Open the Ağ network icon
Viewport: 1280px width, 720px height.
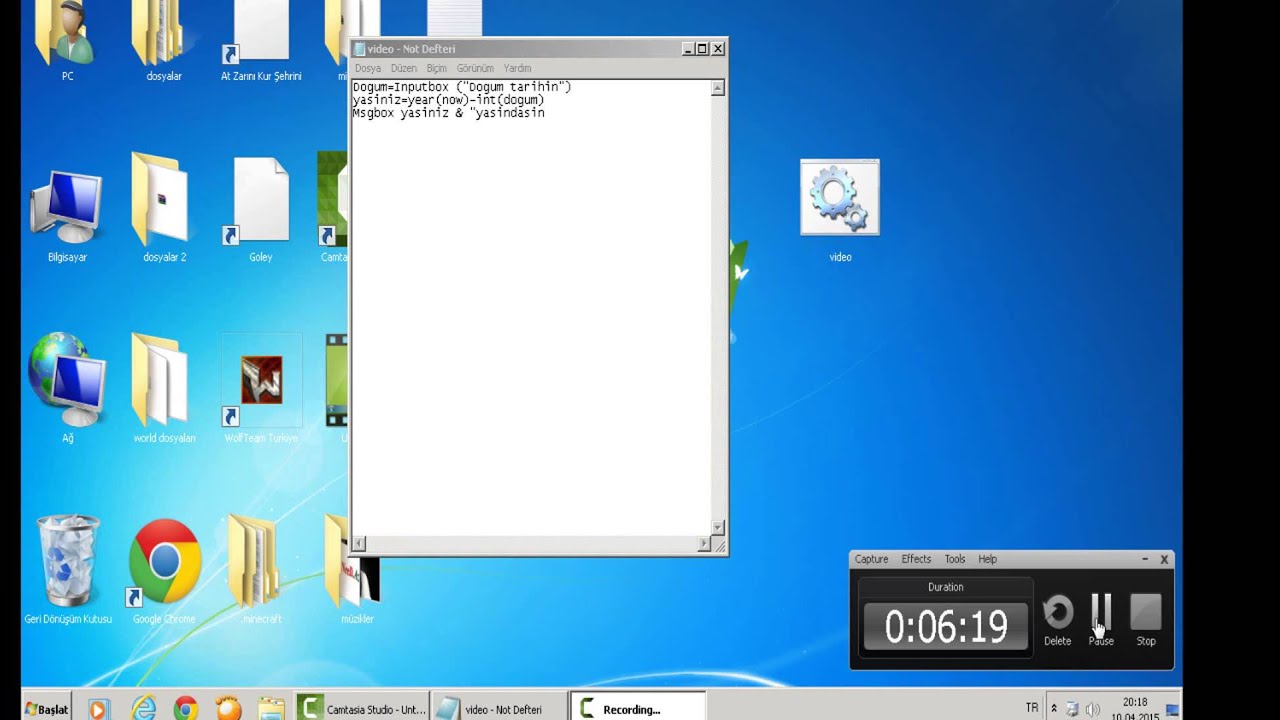67,387
